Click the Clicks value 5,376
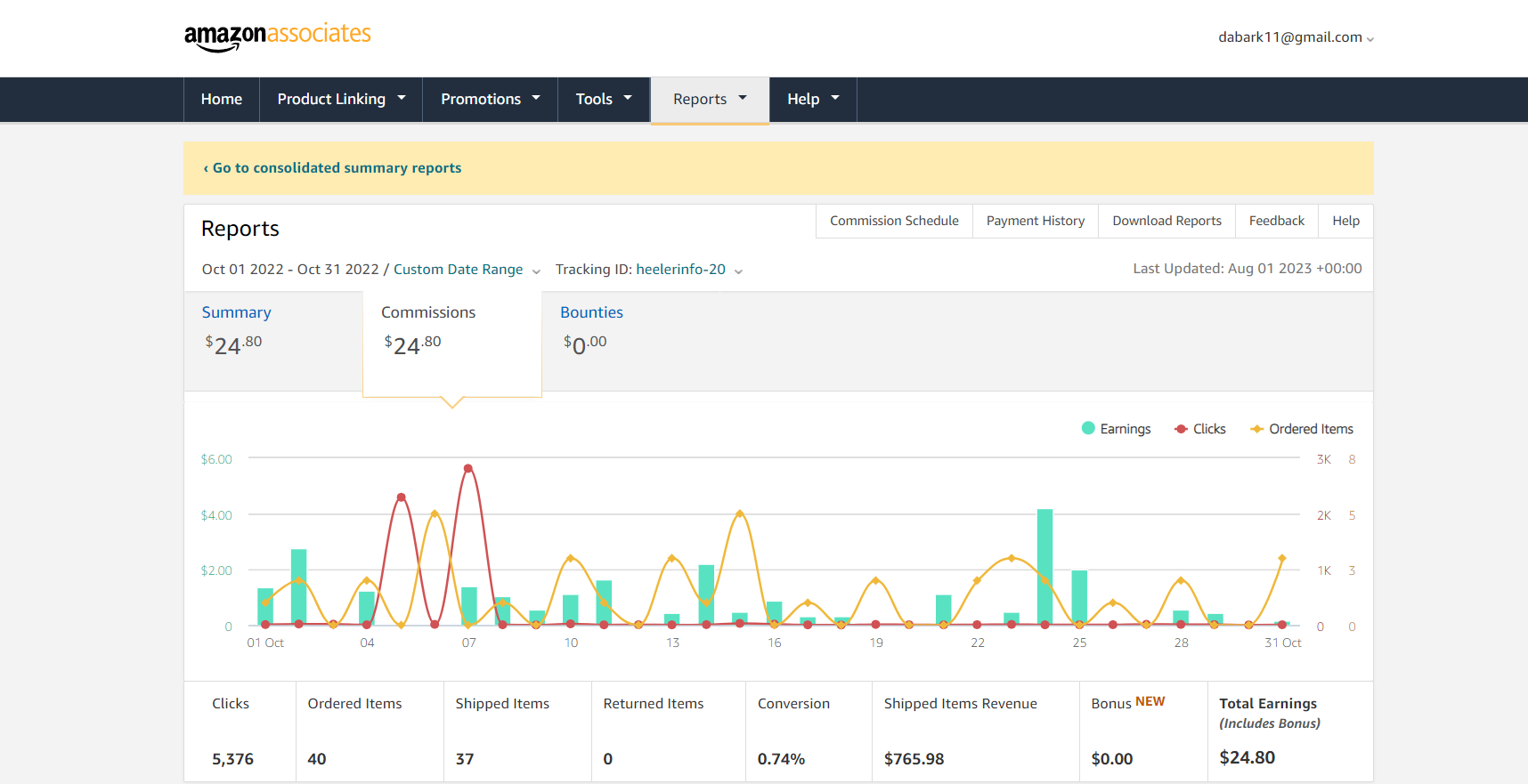 (232, 759)
